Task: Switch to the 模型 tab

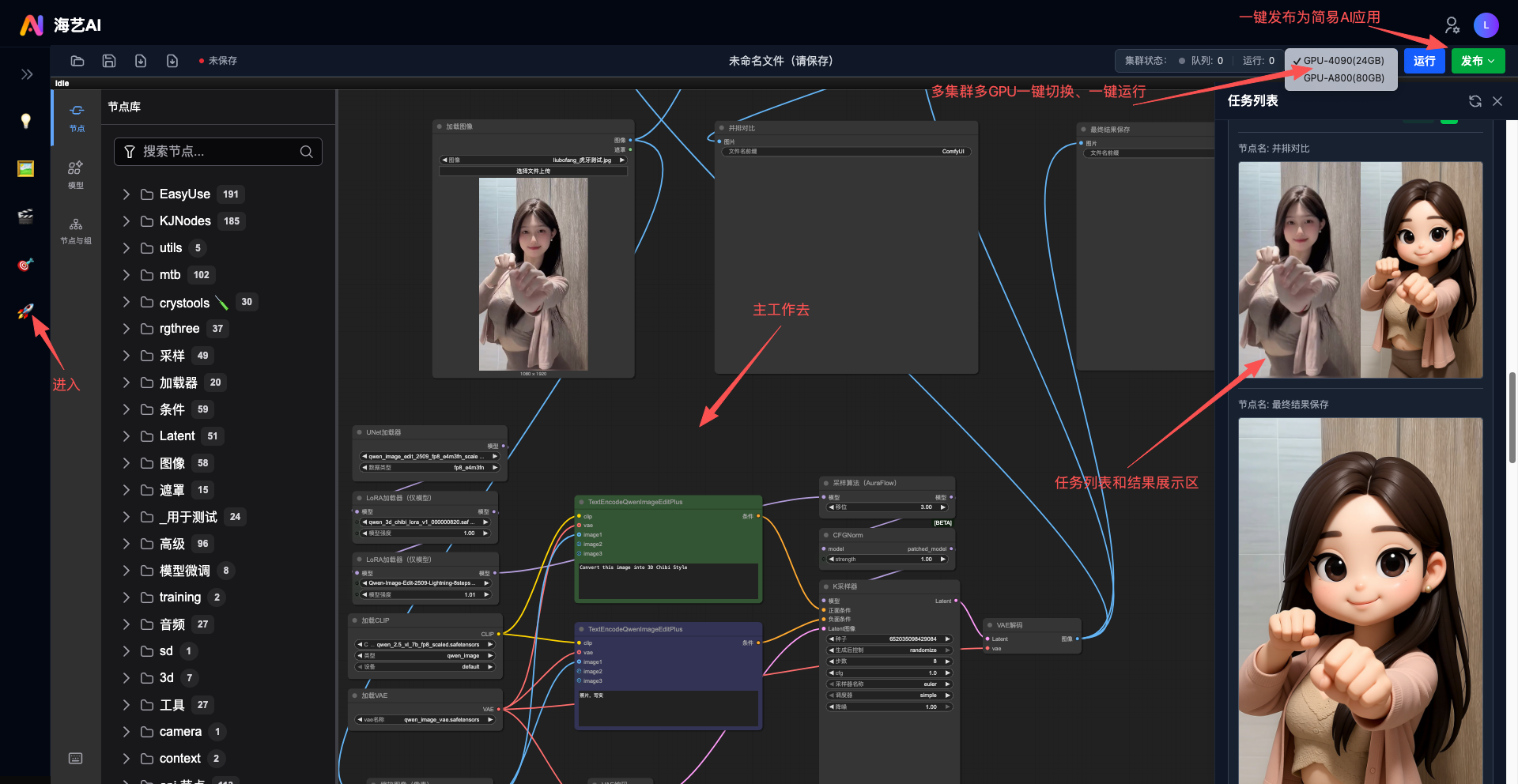Action: (x=76, y=175)
